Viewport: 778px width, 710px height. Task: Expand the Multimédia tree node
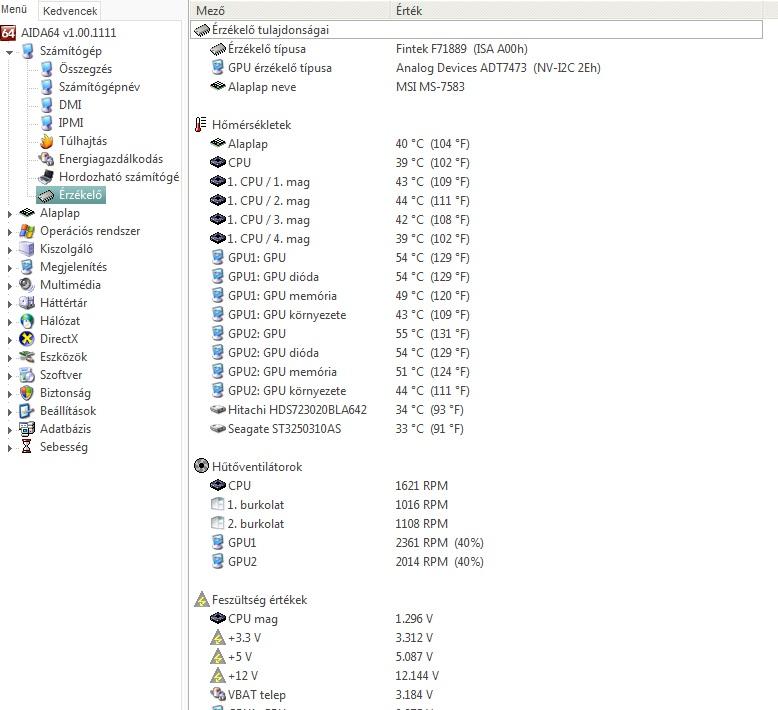coord(9,286)
